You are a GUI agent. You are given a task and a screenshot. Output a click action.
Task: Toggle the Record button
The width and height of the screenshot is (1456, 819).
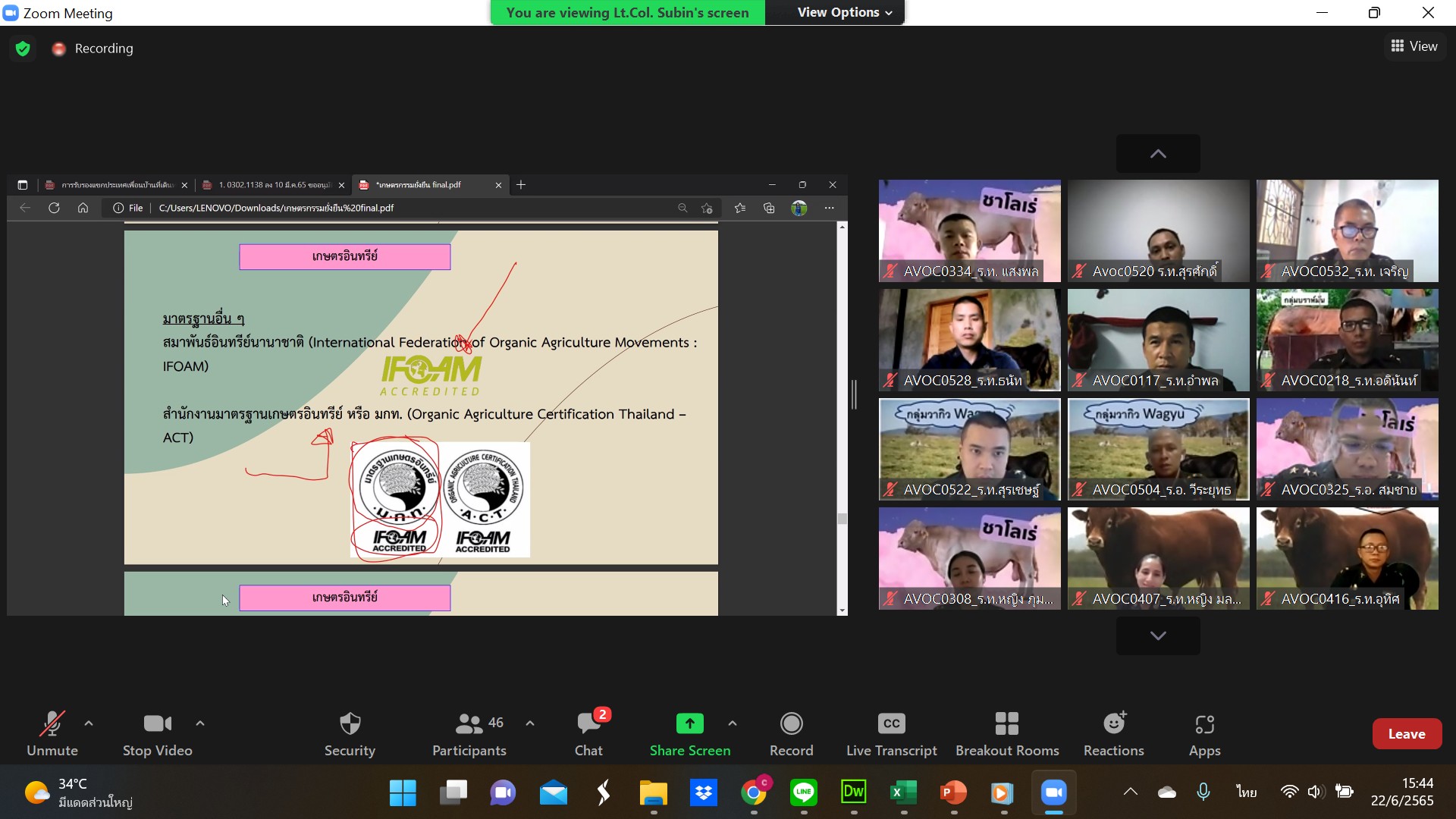[x=791, y=733]
